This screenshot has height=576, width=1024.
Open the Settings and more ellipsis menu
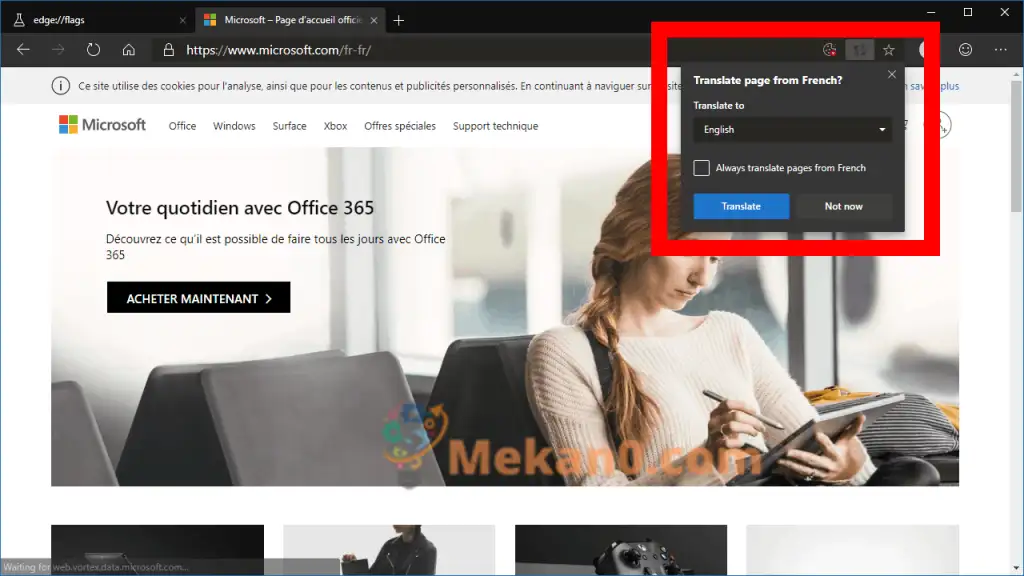click(x=1000, y=49)
